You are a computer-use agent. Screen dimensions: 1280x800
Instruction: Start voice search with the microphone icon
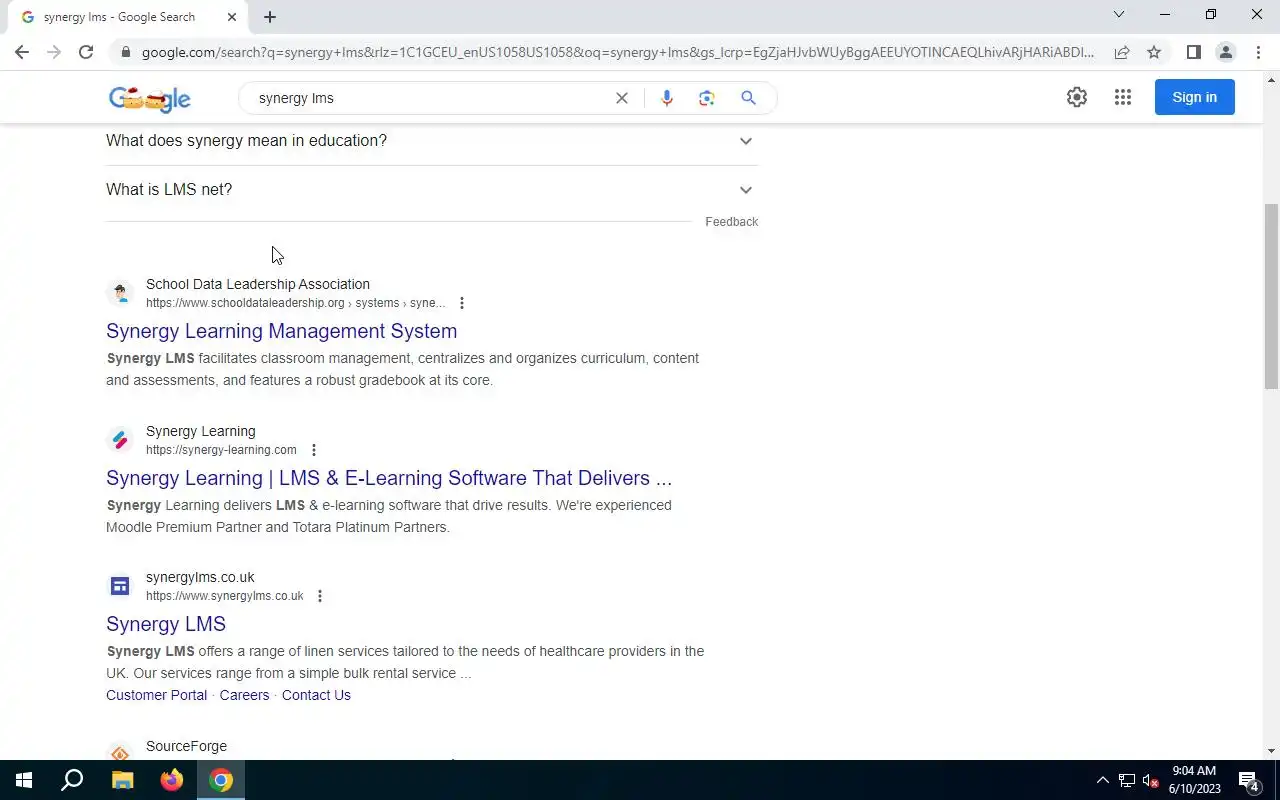(x=667, y=98)
